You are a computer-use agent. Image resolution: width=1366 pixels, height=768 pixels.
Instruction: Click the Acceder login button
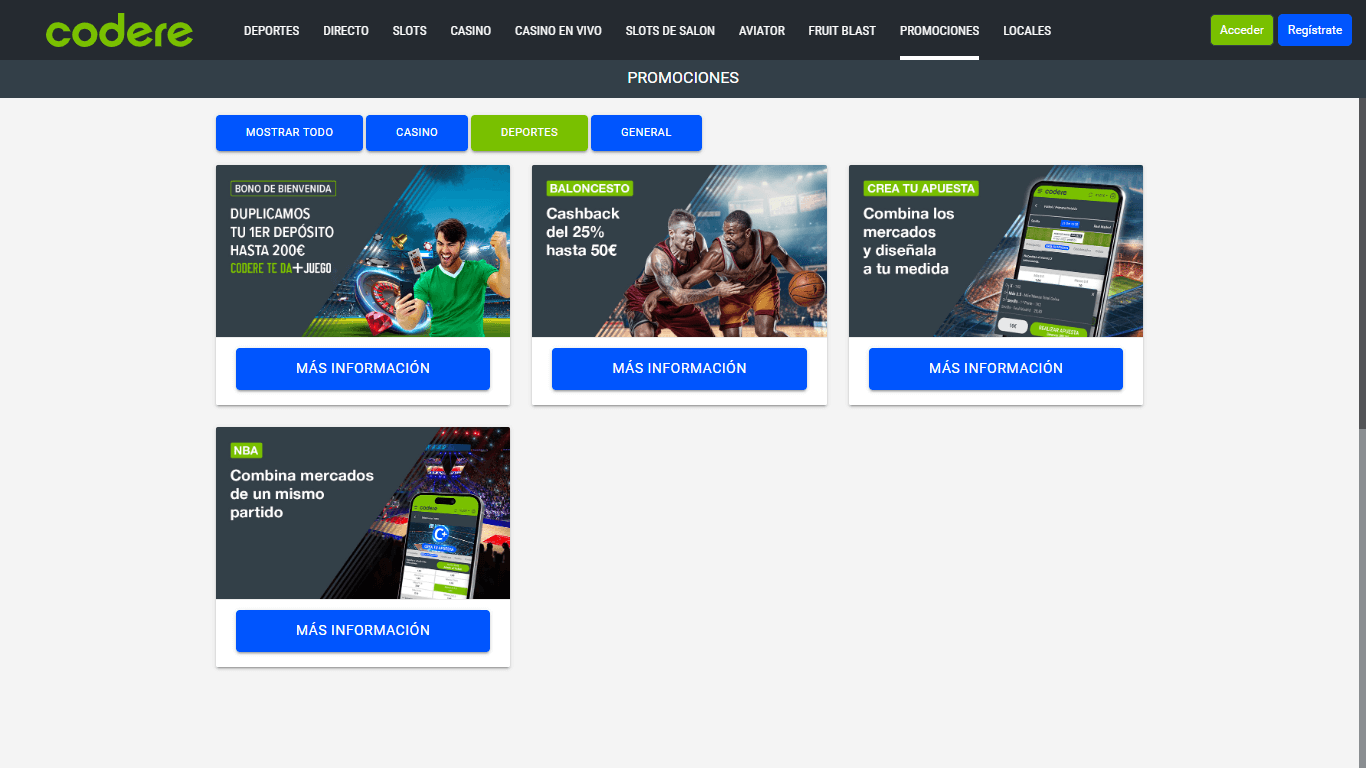tap(1242, 30)
